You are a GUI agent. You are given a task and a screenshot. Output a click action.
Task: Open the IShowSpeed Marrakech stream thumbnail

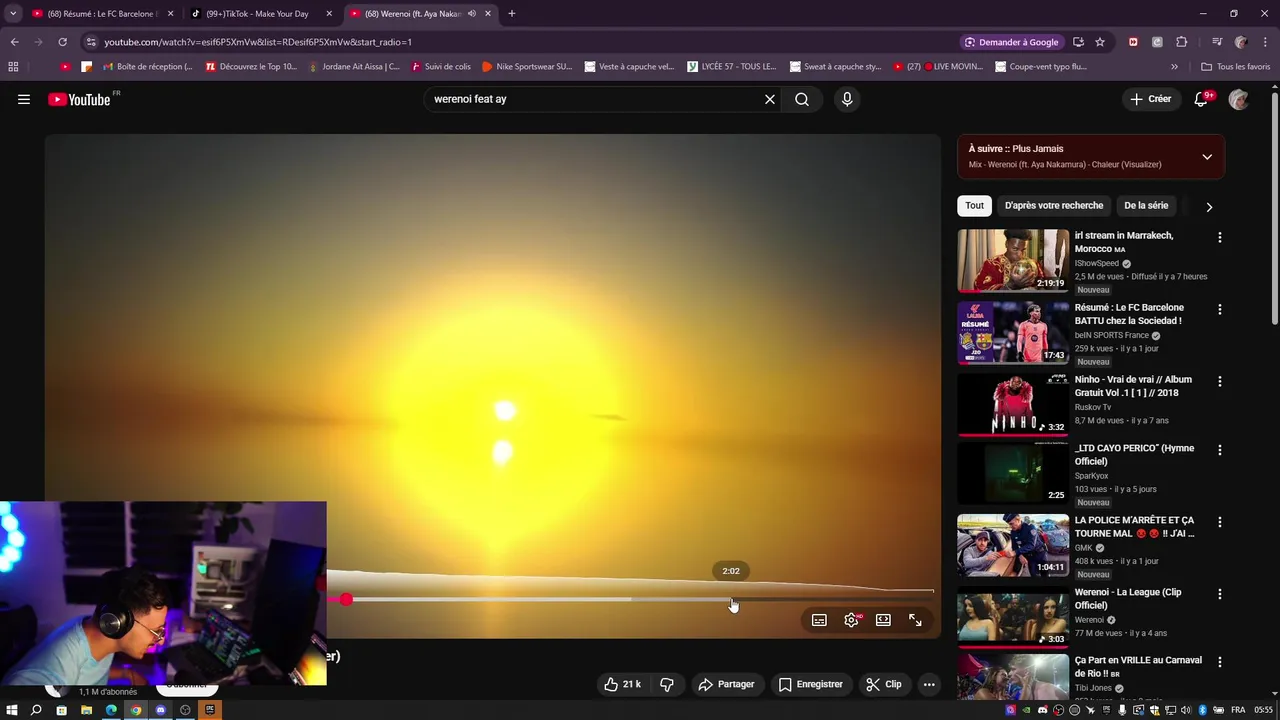(1013, 260)
